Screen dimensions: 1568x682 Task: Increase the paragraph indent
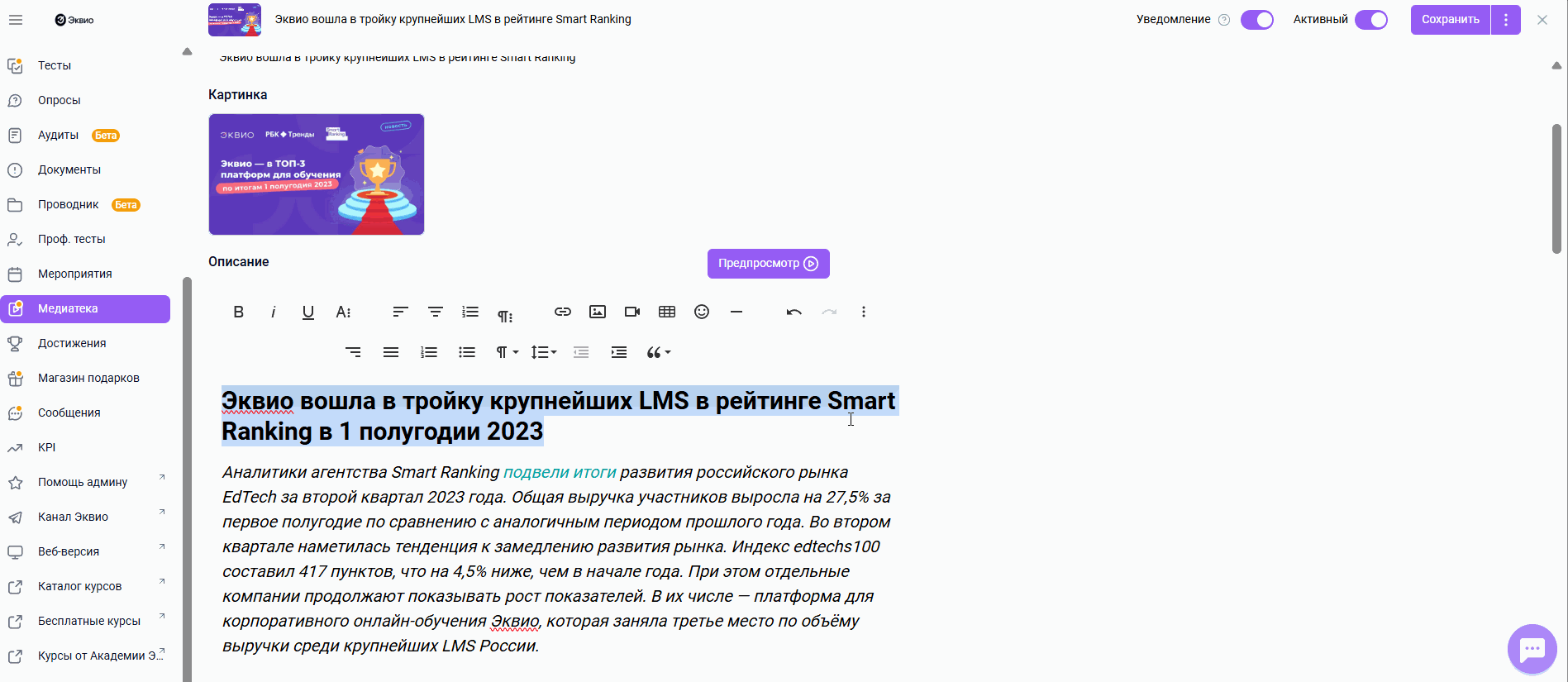point(619,352)
